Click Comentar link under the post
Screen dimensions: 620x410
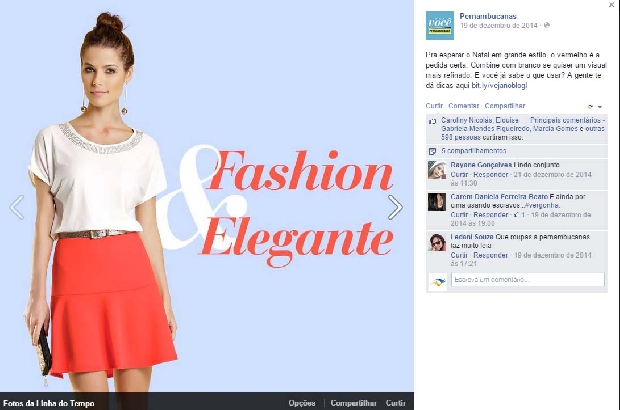click(x=464, y=106)
